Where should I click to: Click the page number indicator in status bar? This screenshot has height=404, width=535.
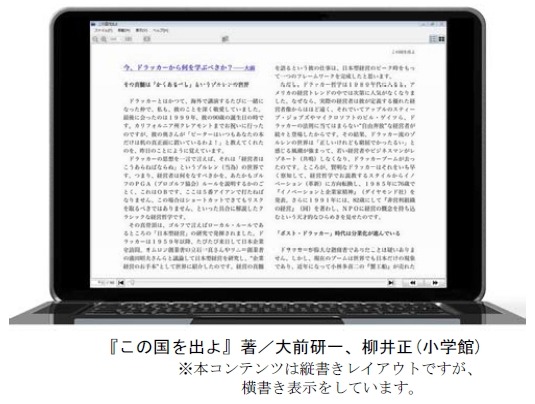pyautogui.click(x=105, y=283)
